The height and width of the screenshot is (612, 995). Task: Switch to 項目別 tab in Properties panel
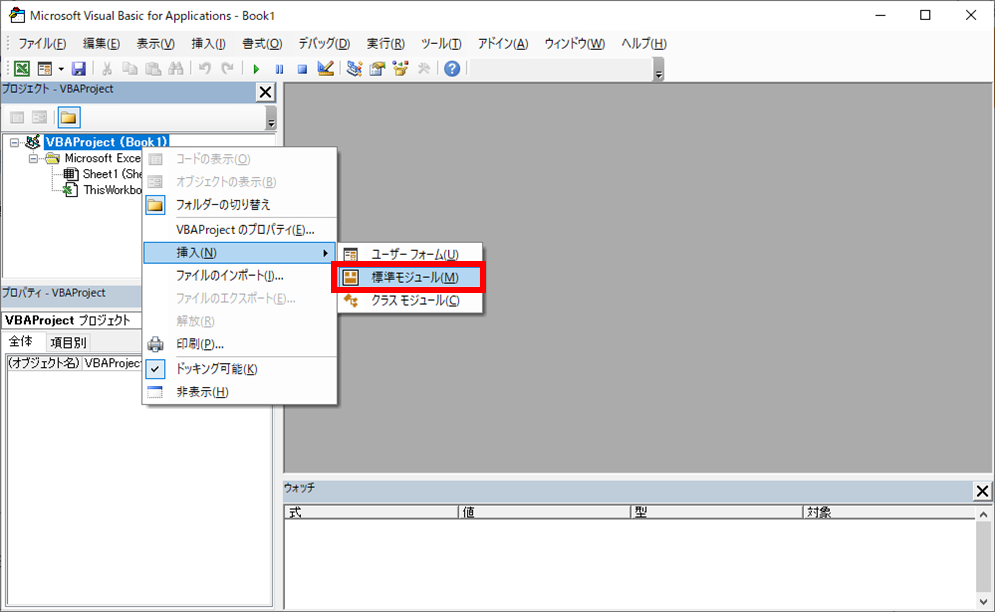point(68,343)
